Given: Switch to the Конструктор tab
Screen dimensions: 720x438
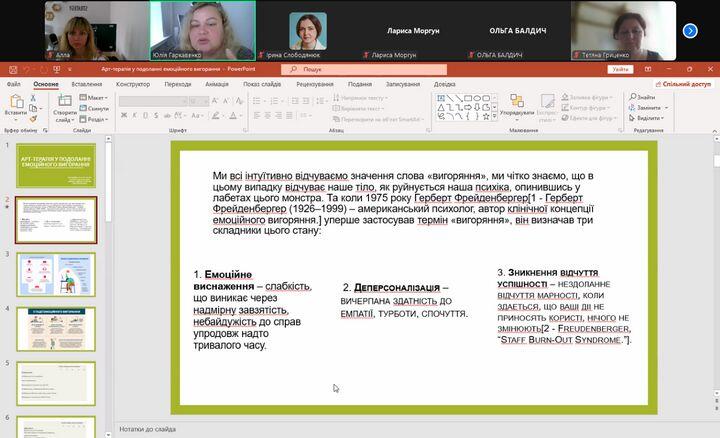Looking at the screenshot, I should click(x=133, y=84).
